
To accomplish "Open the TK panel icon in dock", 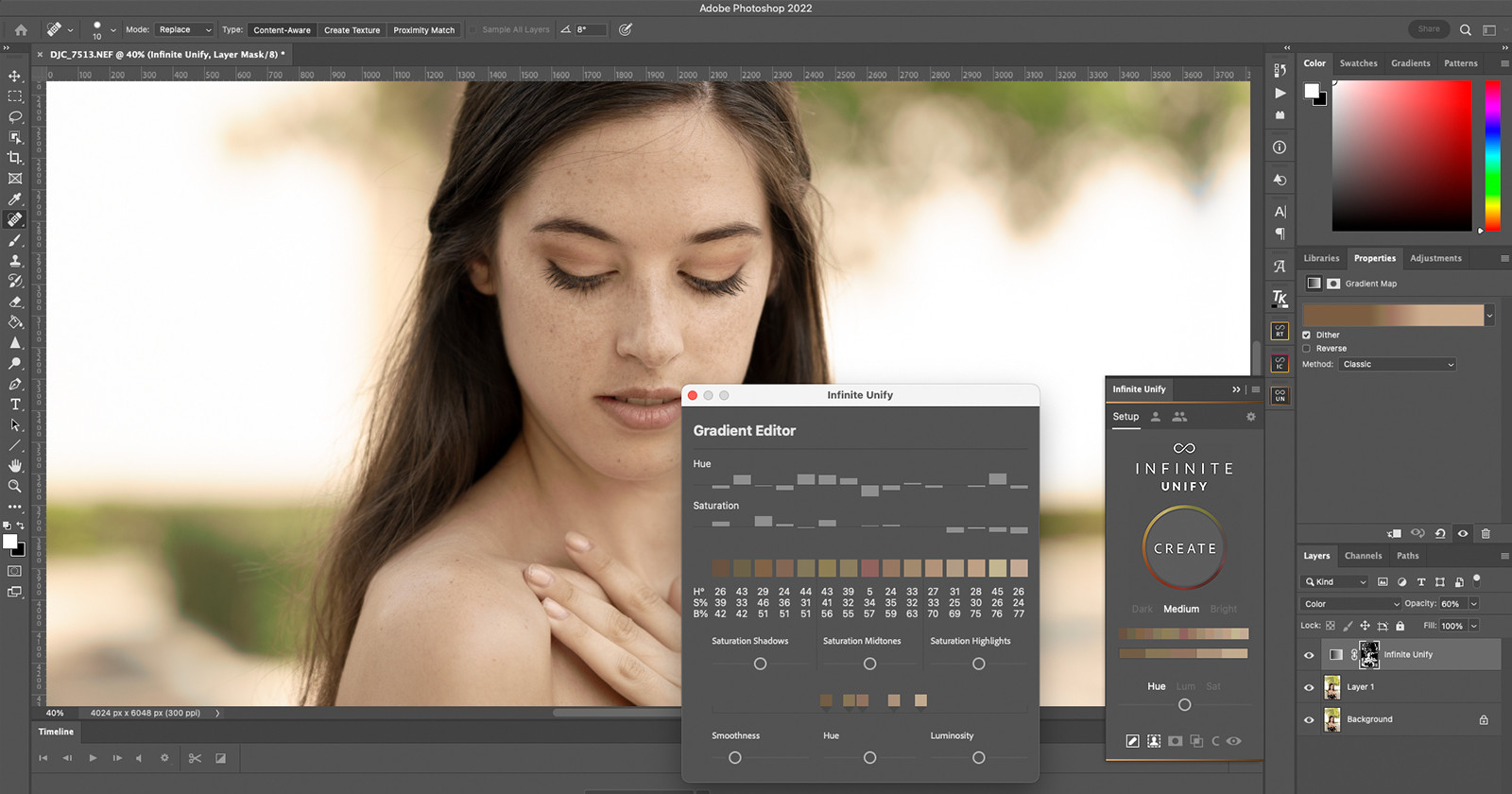I will click(1280, 299).
